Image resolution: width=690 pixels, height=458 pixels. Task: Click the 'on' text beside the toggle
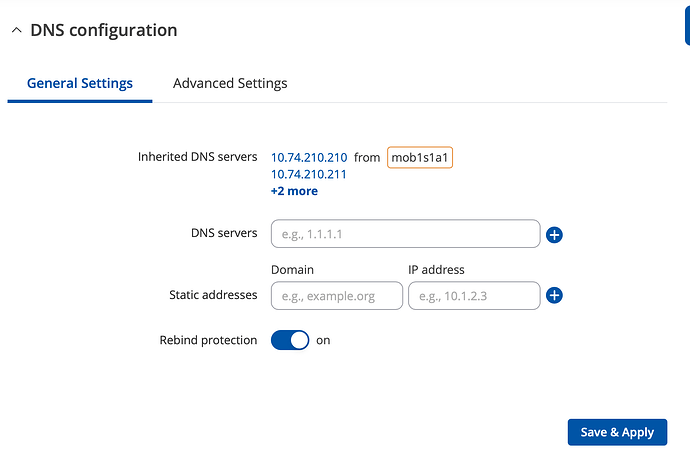pyautogui.click(x=323, y=340)
